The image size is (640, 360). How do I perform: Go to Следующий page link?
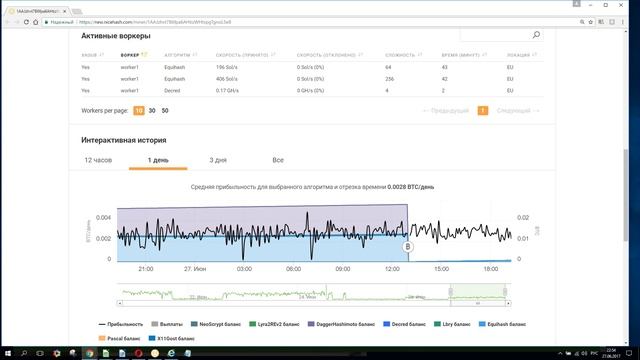tap(518, 111)
